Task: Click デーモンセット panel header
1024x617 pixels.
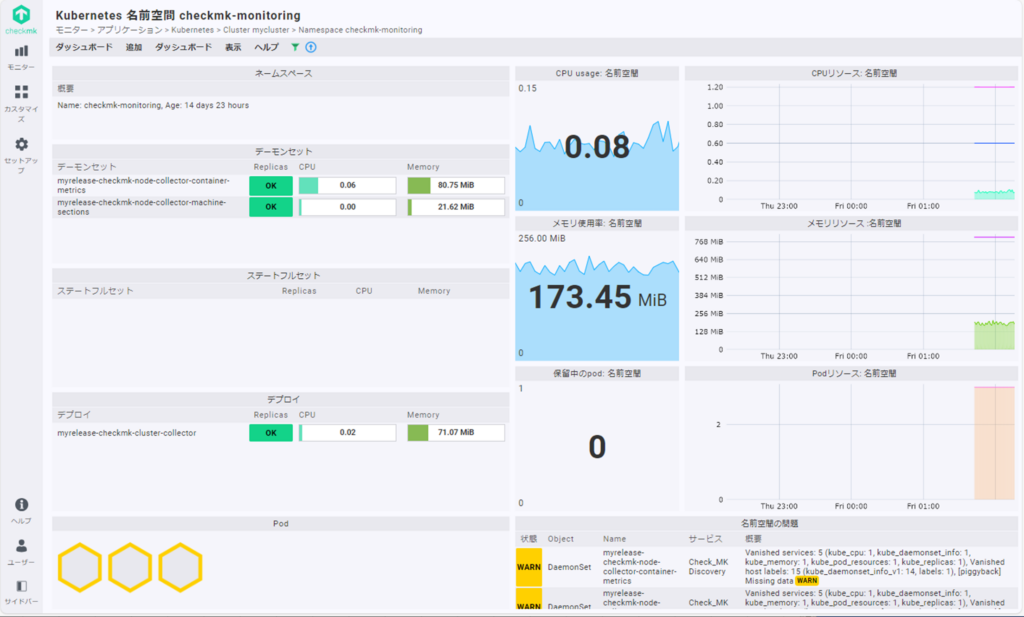Action: [x=281, y=151]
